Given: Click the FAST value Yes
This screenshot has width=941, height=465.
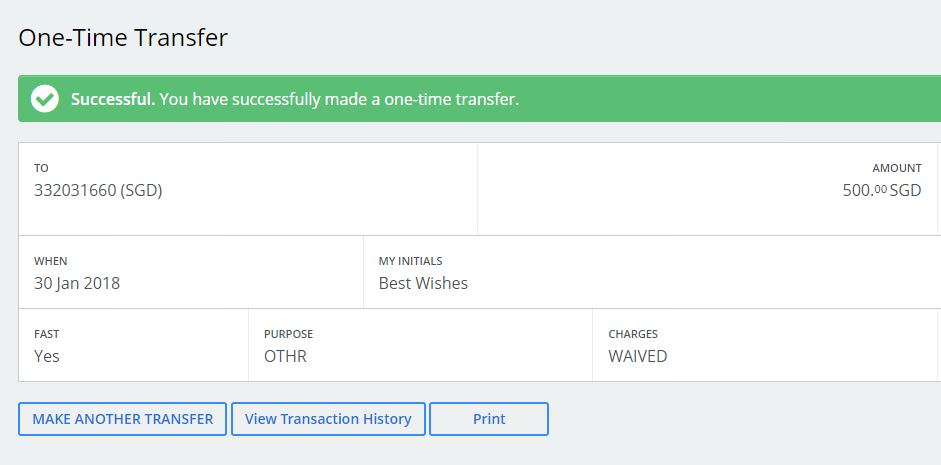Looking at the screenshot, I should click(47, 356).
